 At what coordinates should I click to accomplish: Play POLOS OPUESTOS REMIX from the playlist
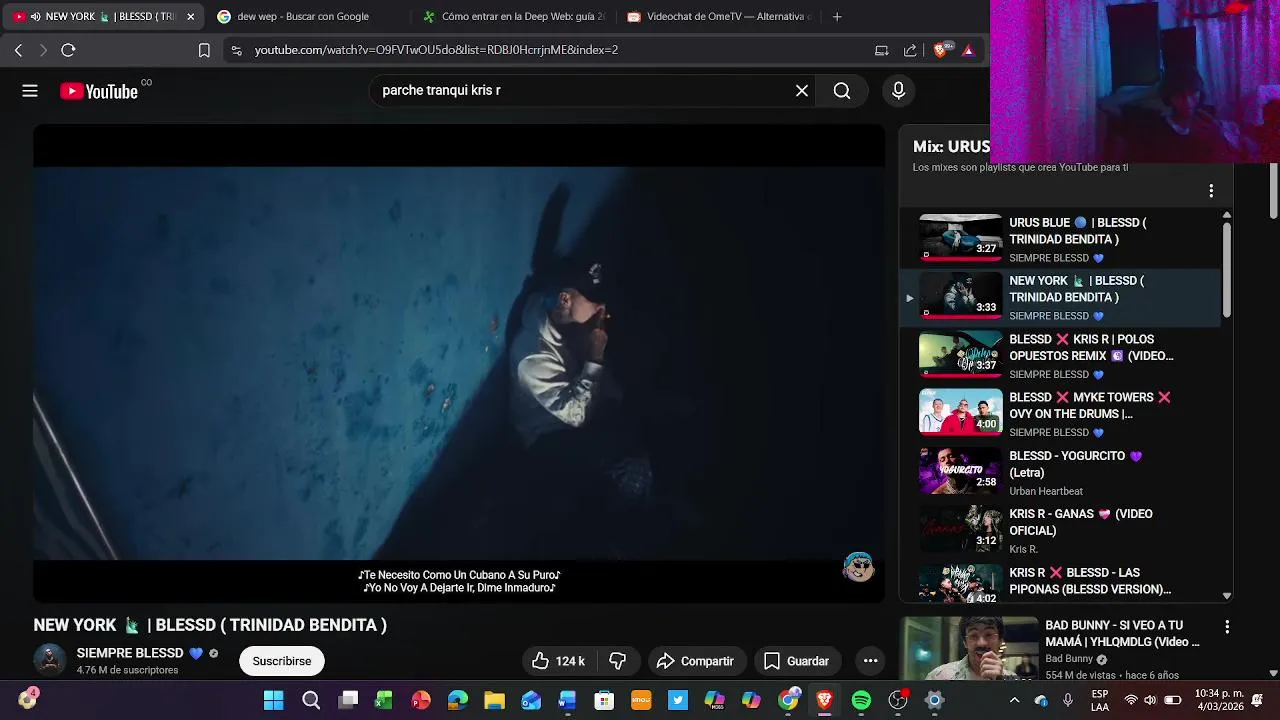pyautogui.click(x=1060, y=355)
